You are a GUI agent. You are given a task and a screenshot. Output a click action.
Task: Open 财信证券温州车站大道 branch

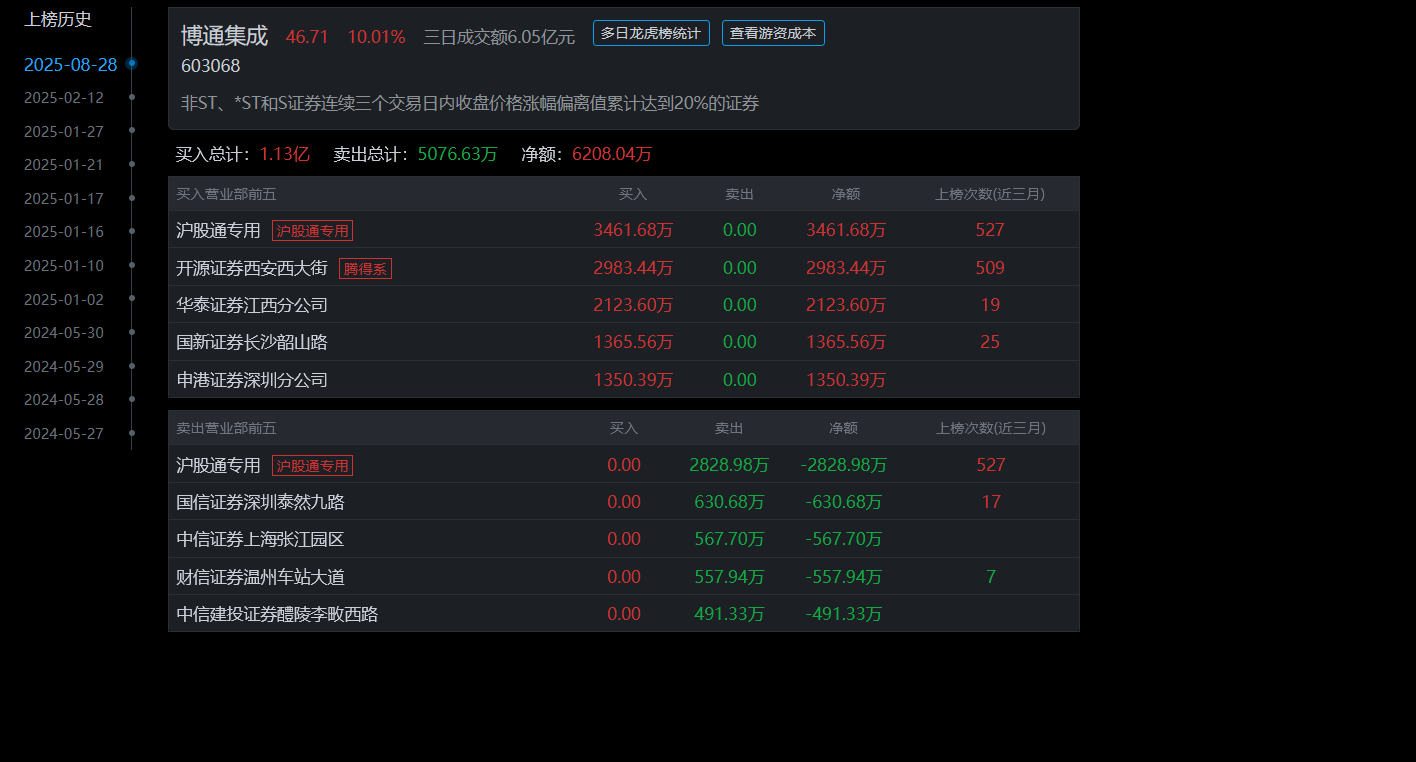[x=260, y=577]
